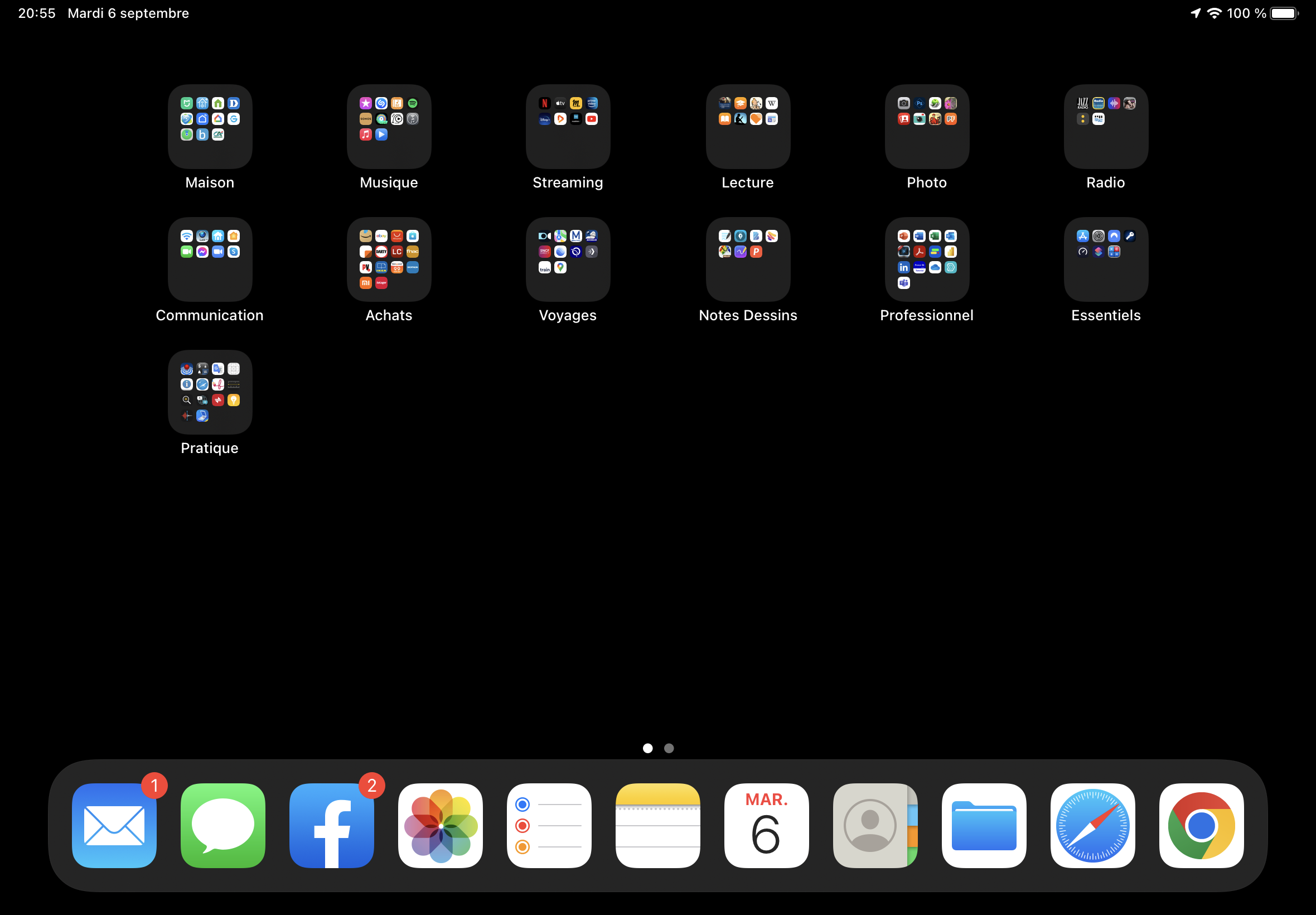Open the Professionnel folder

coord(926,259)
